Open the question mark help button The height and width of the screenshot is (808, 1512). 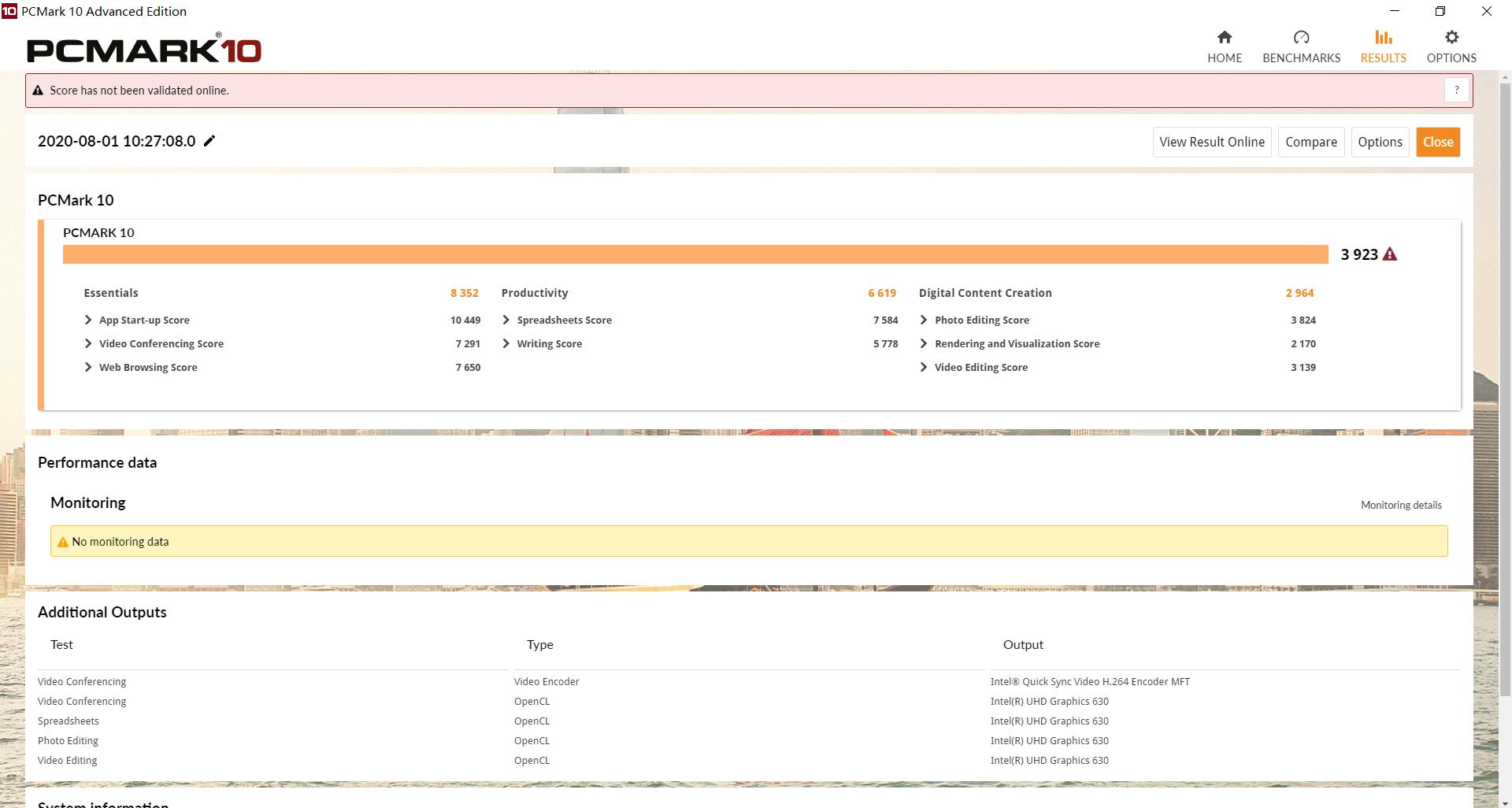pyautogui.click(x=1457, y=90)
